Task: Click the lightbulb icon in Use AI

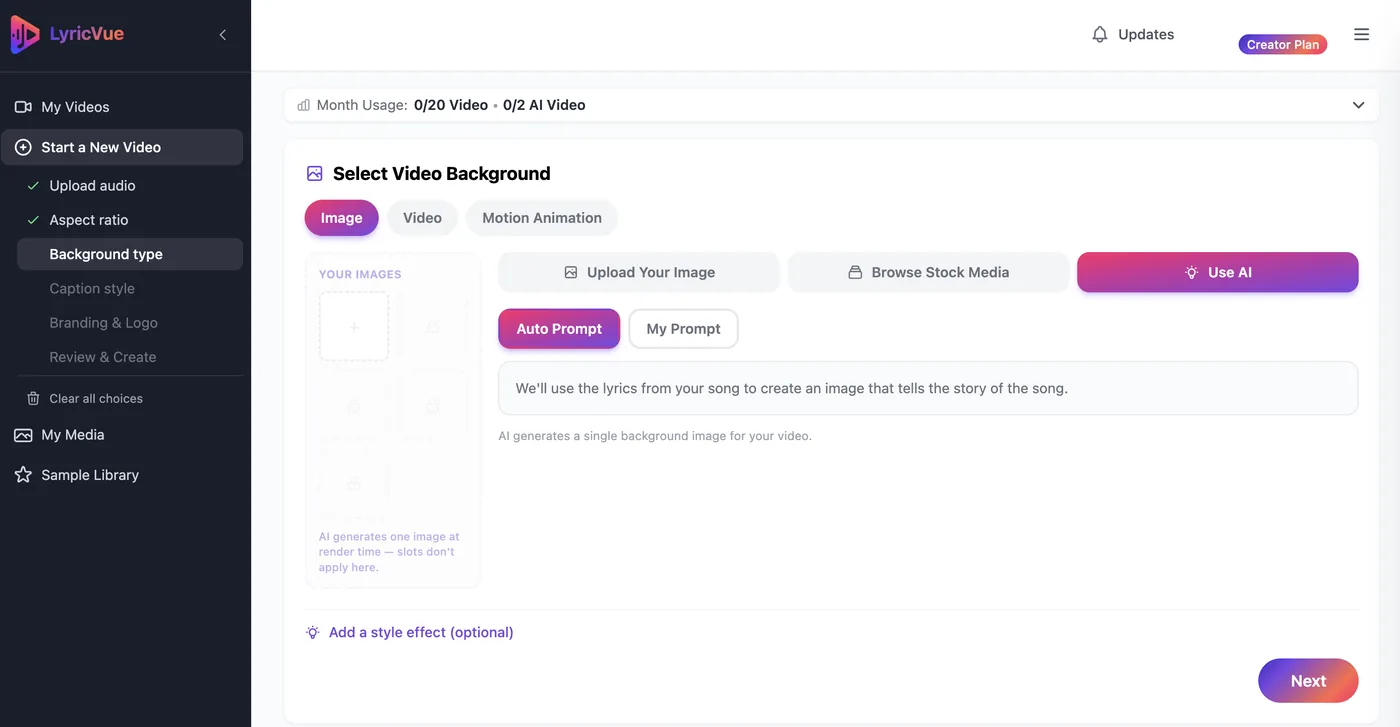Action: pos(1191,272)
